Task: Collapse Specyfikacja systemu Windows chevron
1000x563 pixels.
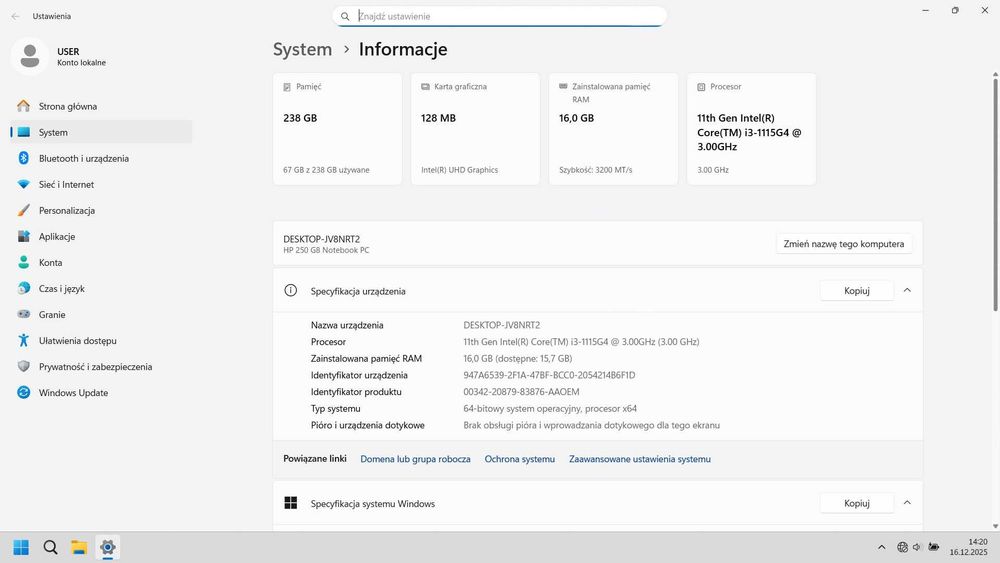Action: click(907, 503)
